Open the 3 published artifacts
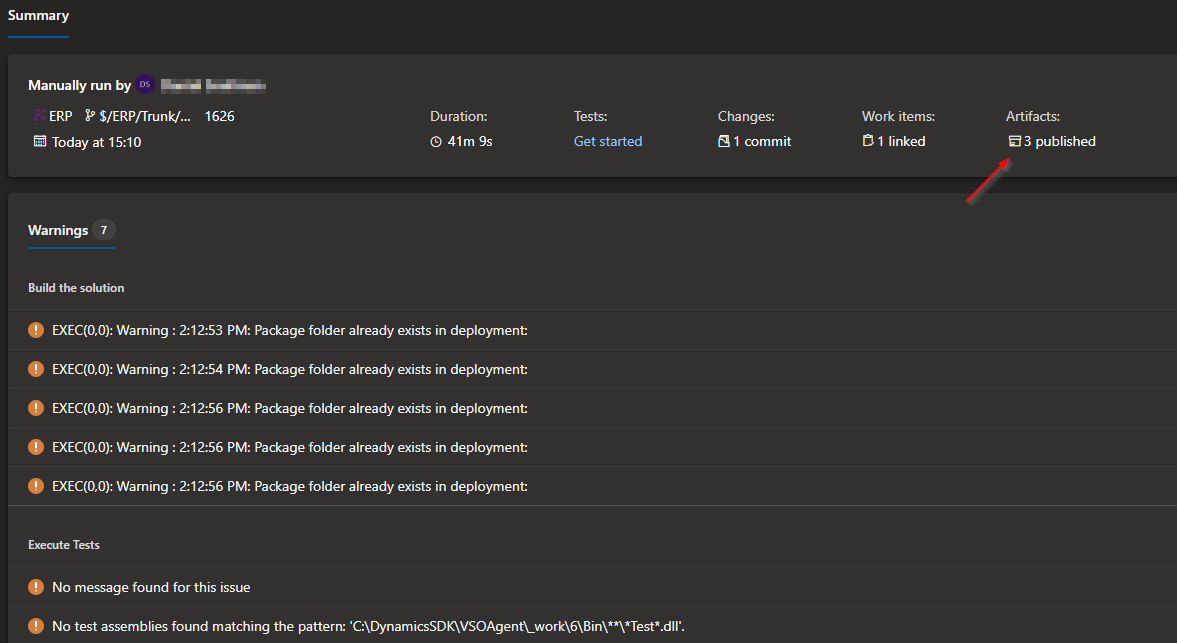The width and height of the screenshot is (1177, 643). coord(1059,141)
